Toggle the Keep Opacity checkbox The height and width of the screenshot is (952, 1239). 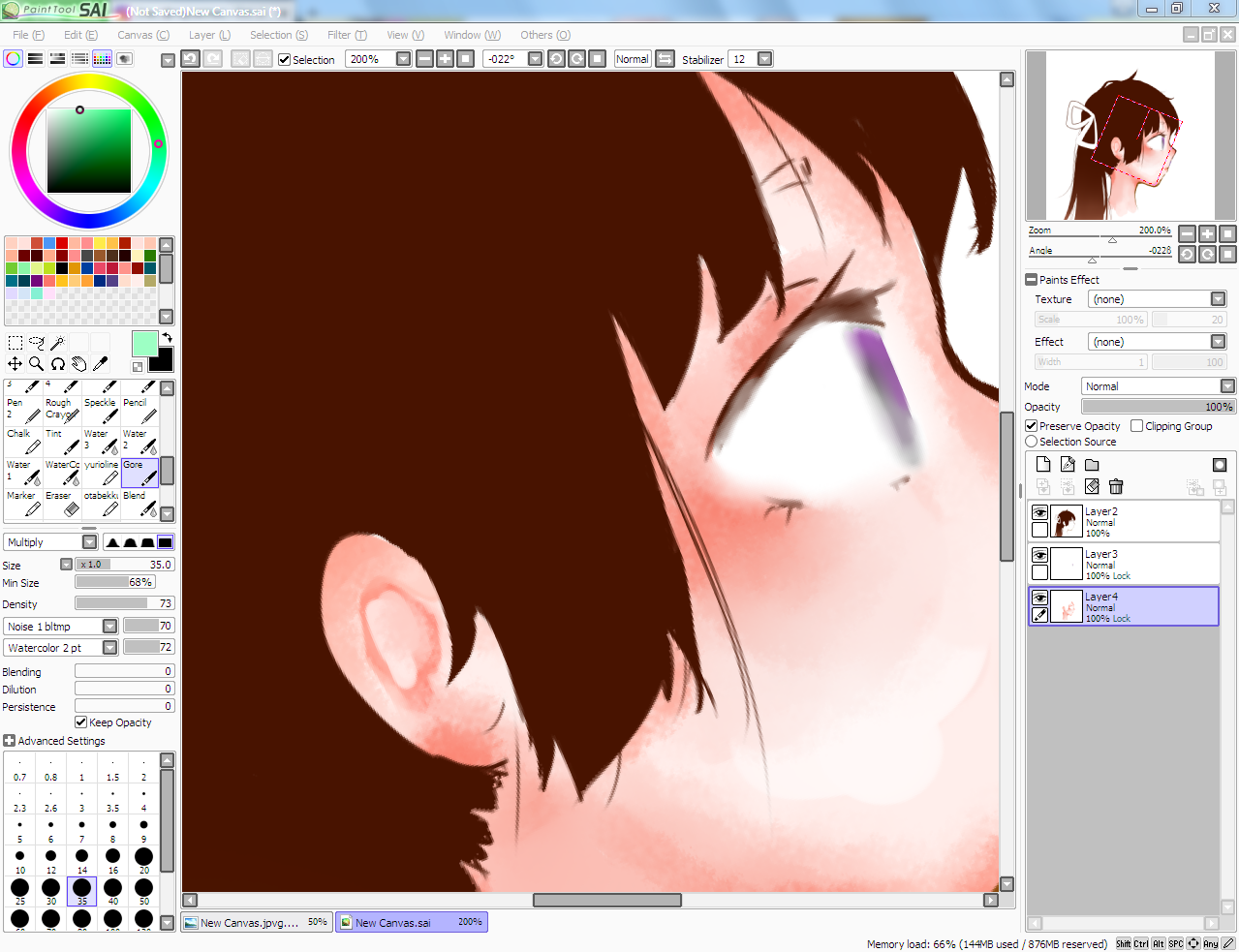click(81, 722)
